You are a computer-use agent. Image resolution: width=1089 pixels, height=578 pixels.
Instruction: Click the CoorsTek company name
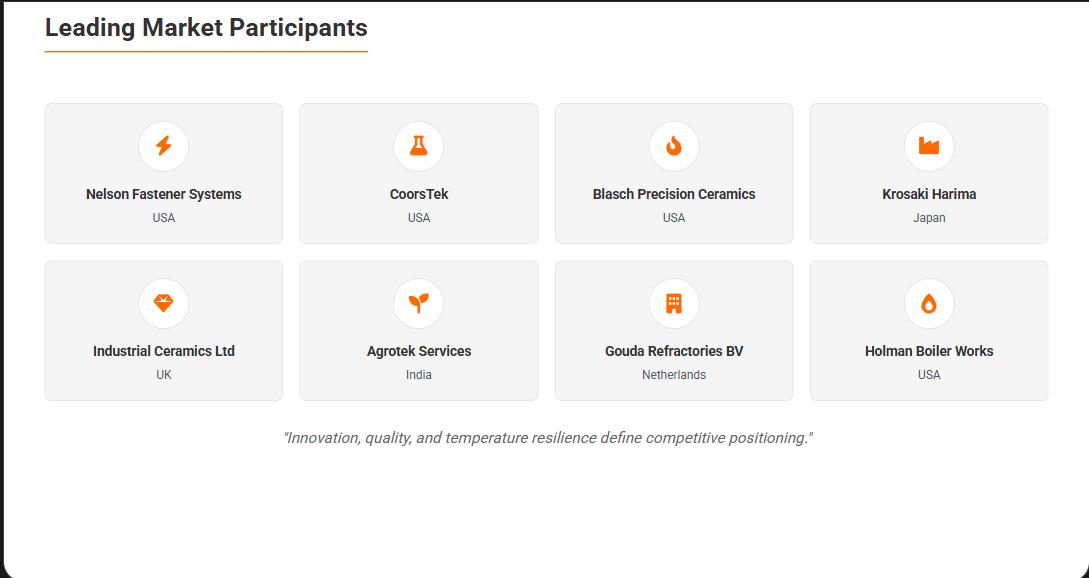(x=419, y=194)
